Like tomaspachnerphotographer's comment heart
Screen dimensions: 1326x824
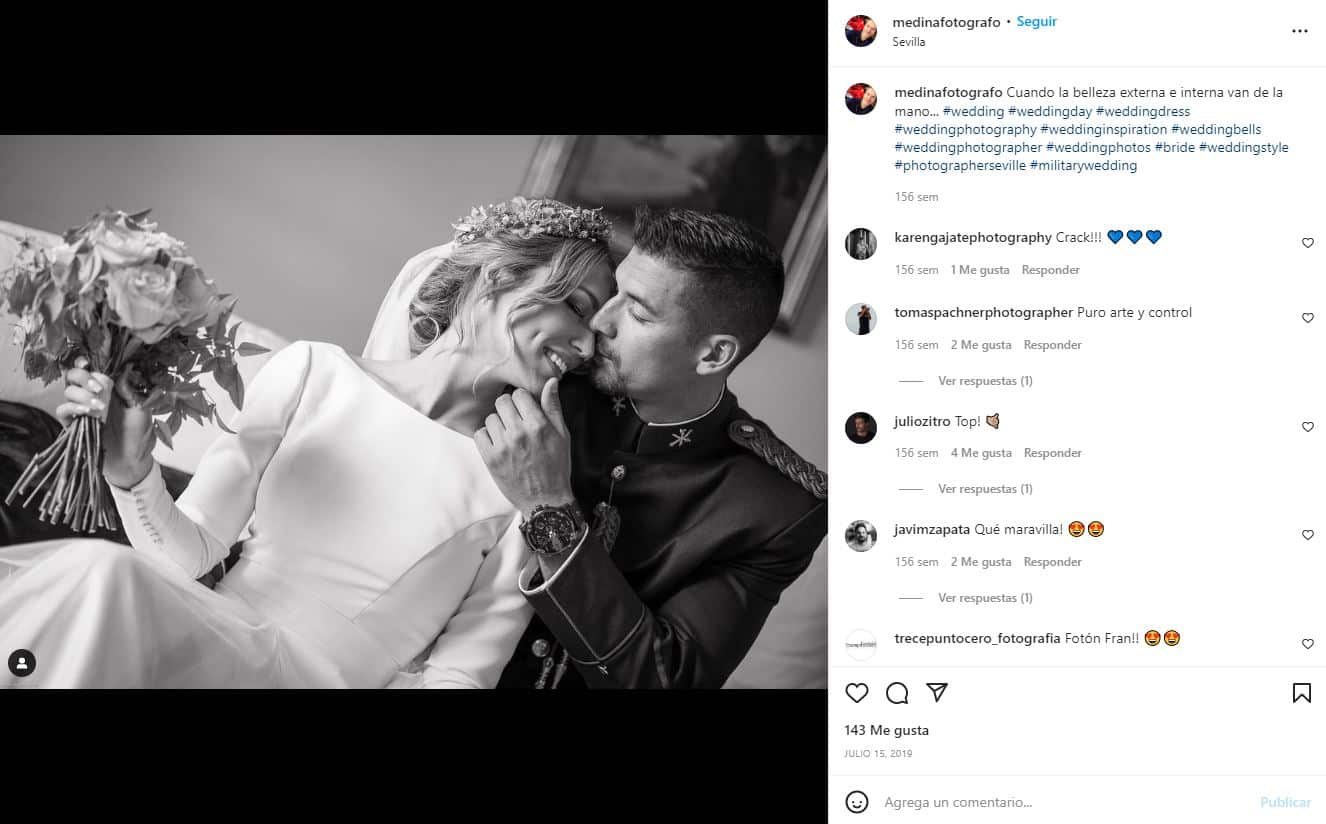[x=1307, y=318]
